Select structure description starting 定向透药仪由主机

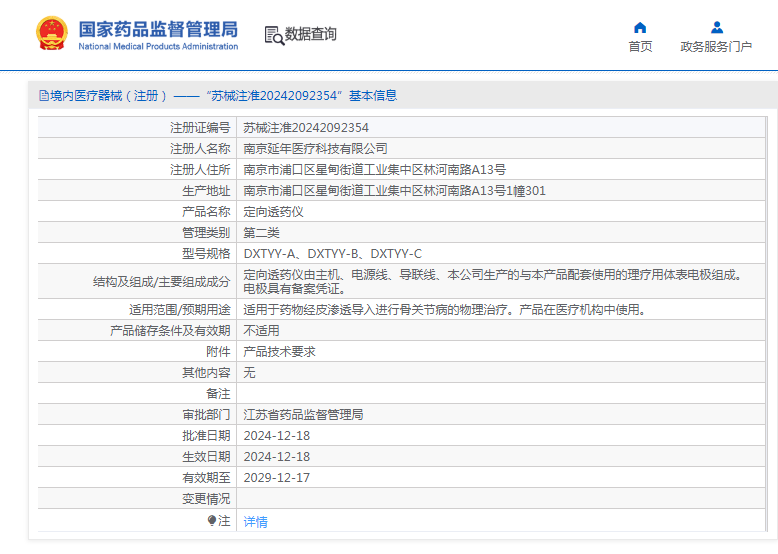(493, 281)
